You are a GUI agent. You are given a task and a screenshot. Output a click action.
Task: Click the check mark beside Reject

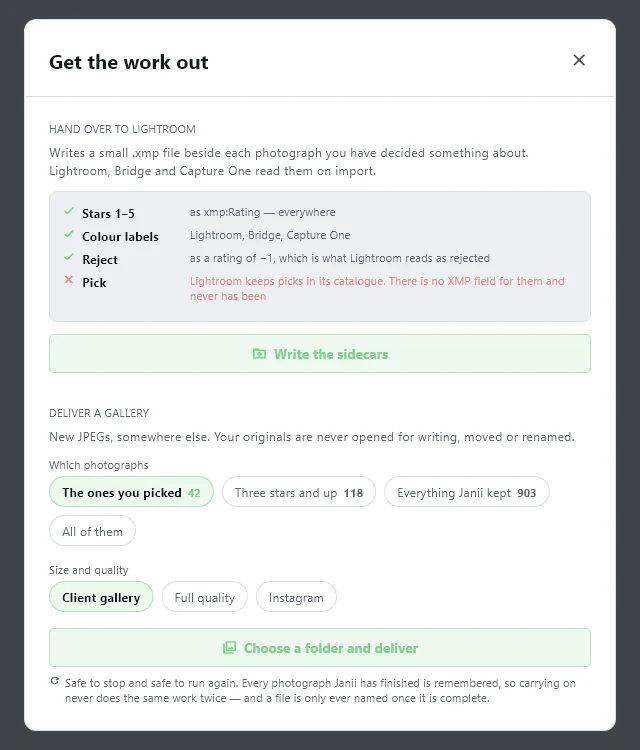(x=69, y=257)
